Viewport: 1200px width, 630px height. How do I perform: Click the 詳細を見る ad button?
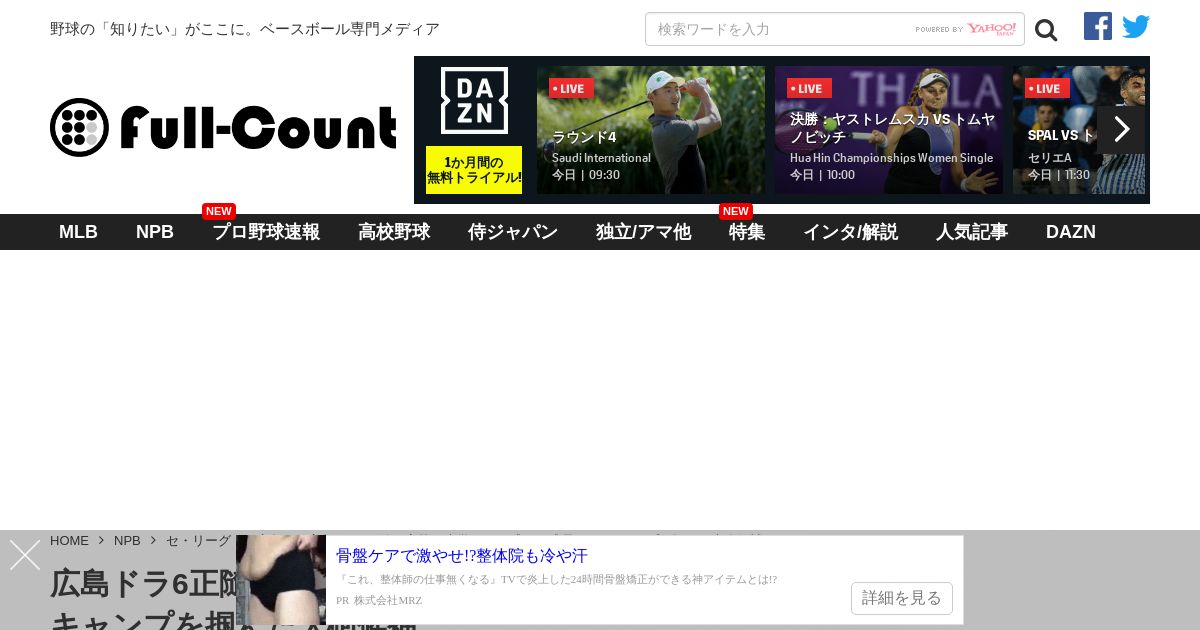click(x=902, y=598)
